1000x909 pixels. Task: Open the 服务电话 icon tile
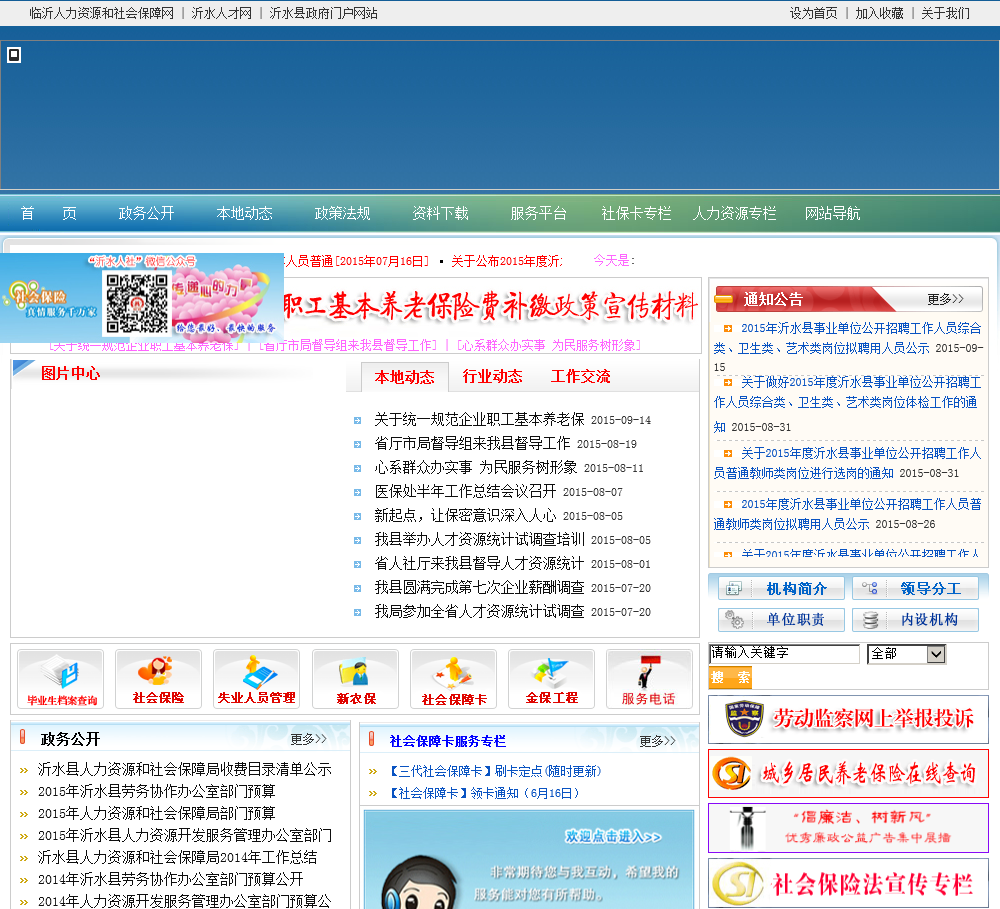pyautogui.click(x=649, y=679)
